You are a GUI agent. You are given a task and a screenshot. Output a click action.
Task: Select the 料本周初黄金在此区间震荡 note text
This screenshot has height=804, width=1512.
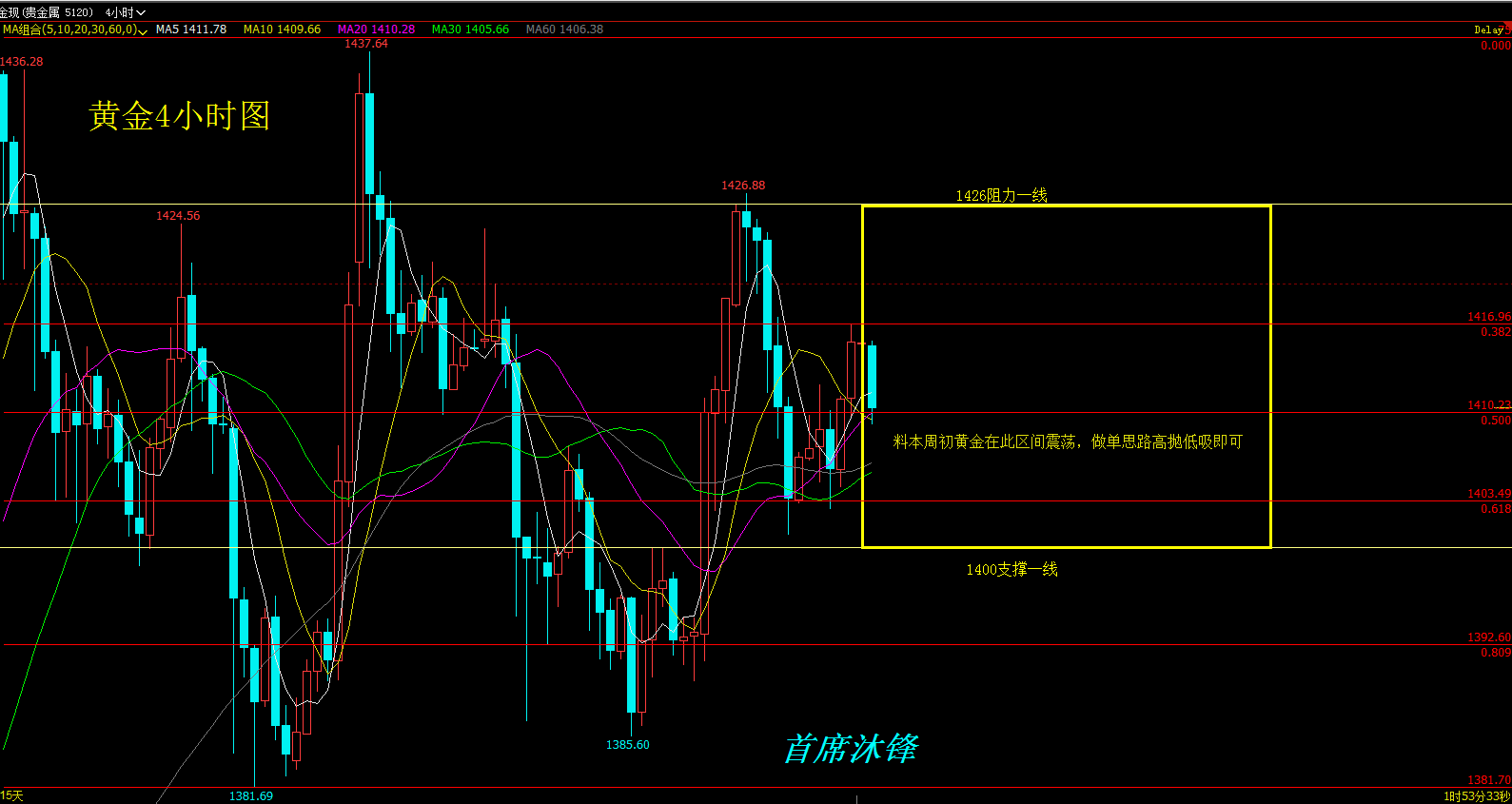(x=984, y=441)
